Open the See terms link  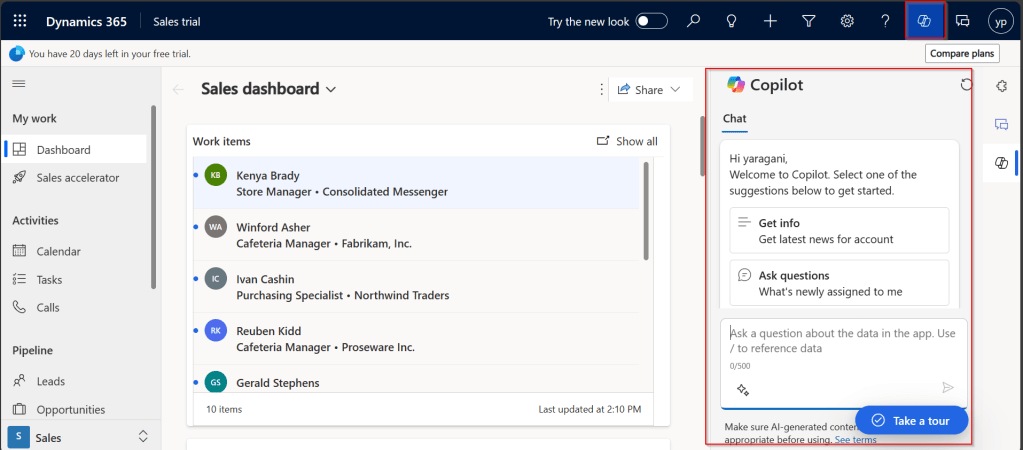[x=855, y=440]
